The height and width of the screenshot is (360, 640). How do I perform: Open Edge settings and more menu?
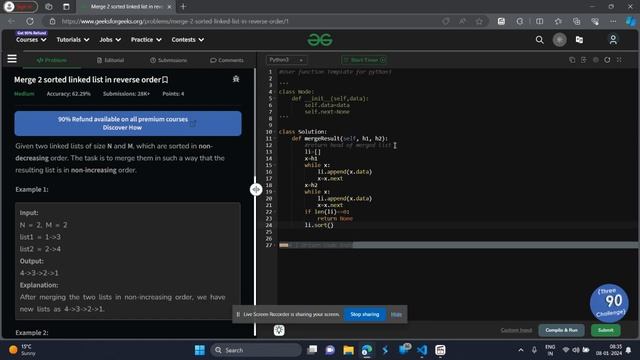point(613,21)
